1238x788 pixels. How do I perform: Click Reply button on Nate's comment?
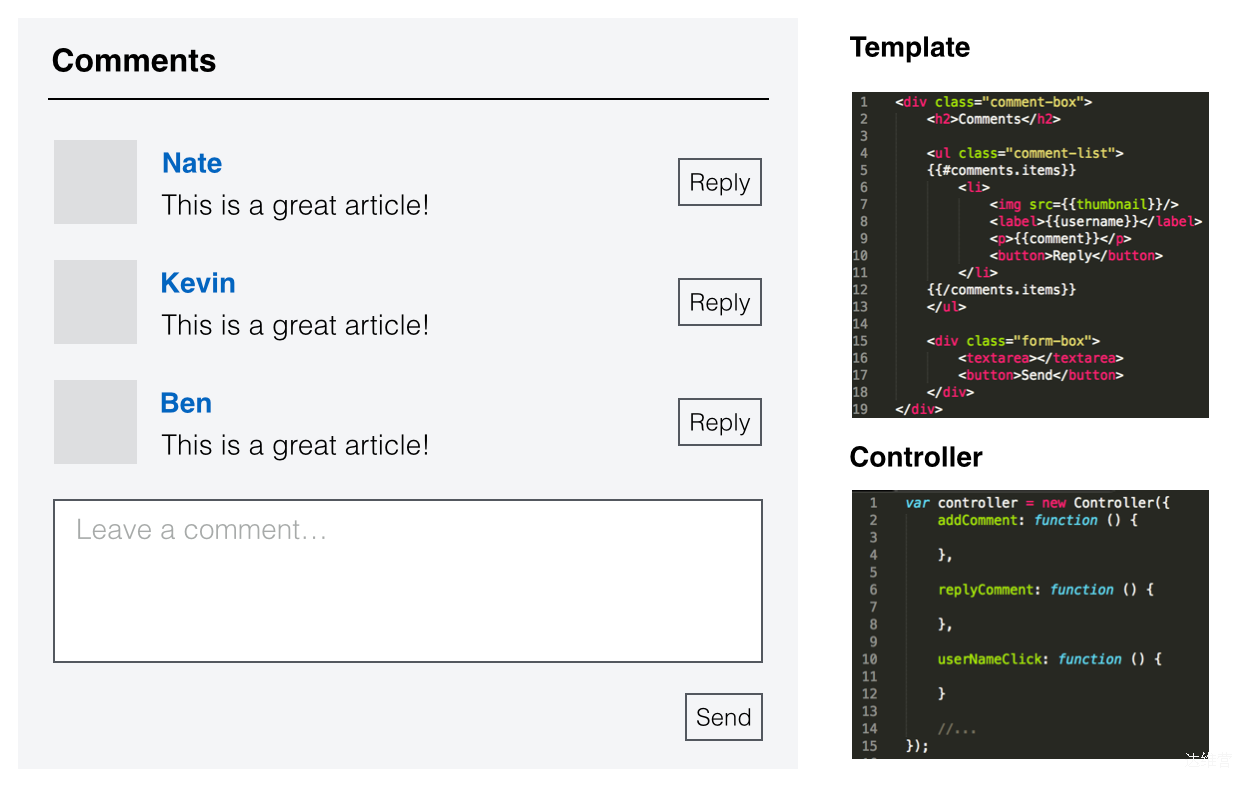720,182
